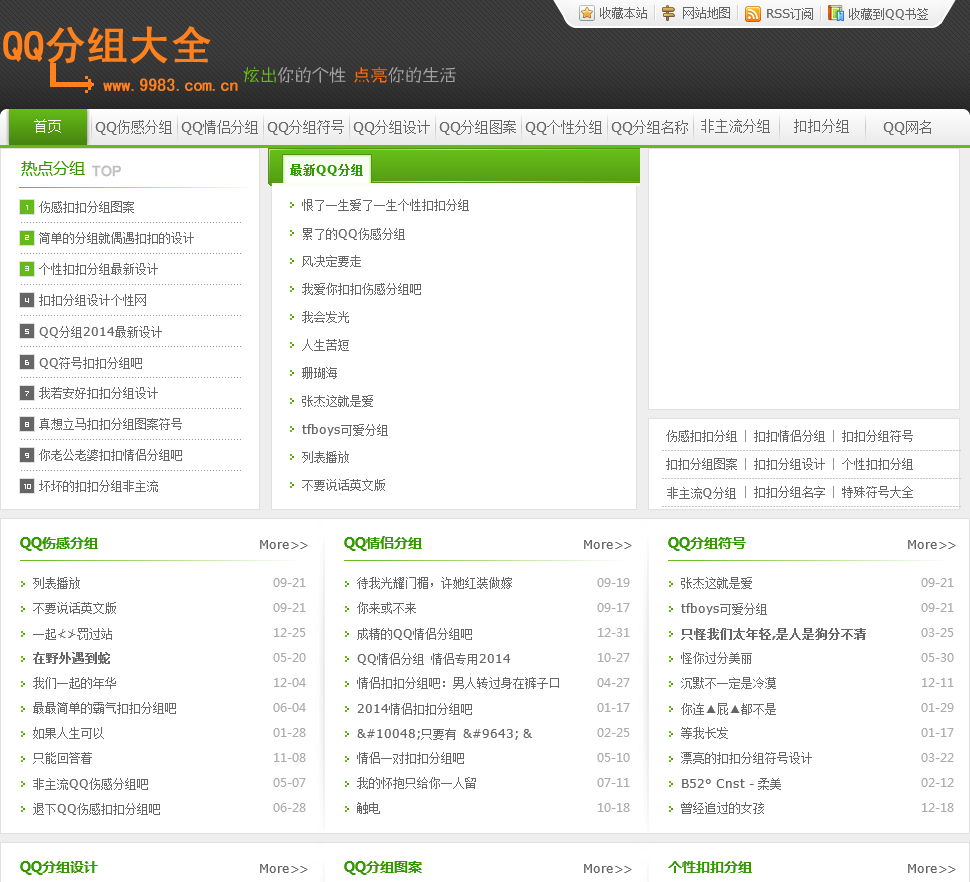Open More>> for QQ分组图案 section
The height and width of the screenshot is (882, 970).
coord(607,869)
